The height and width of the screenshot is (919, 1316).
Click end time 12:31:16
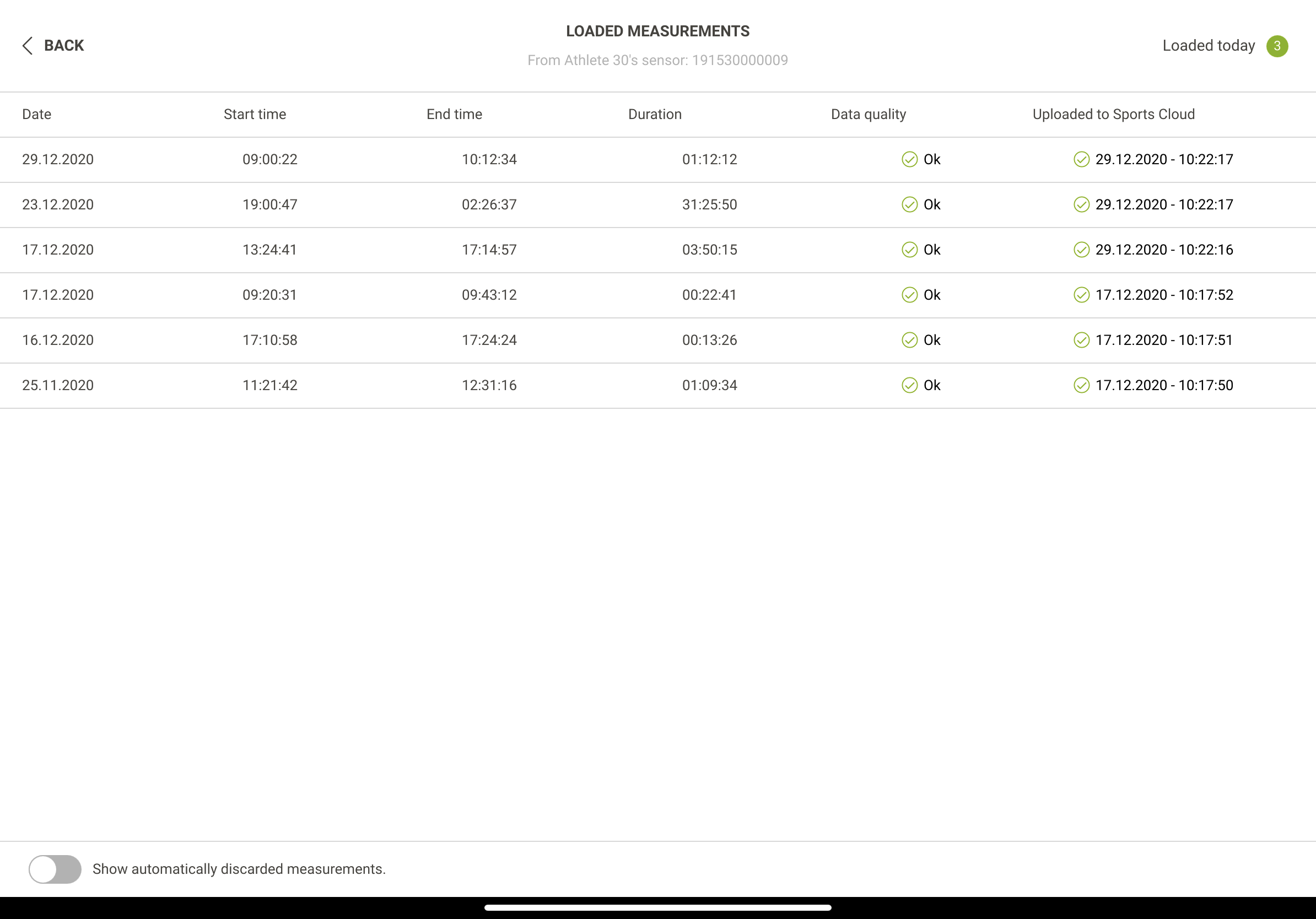coord(489,386)
